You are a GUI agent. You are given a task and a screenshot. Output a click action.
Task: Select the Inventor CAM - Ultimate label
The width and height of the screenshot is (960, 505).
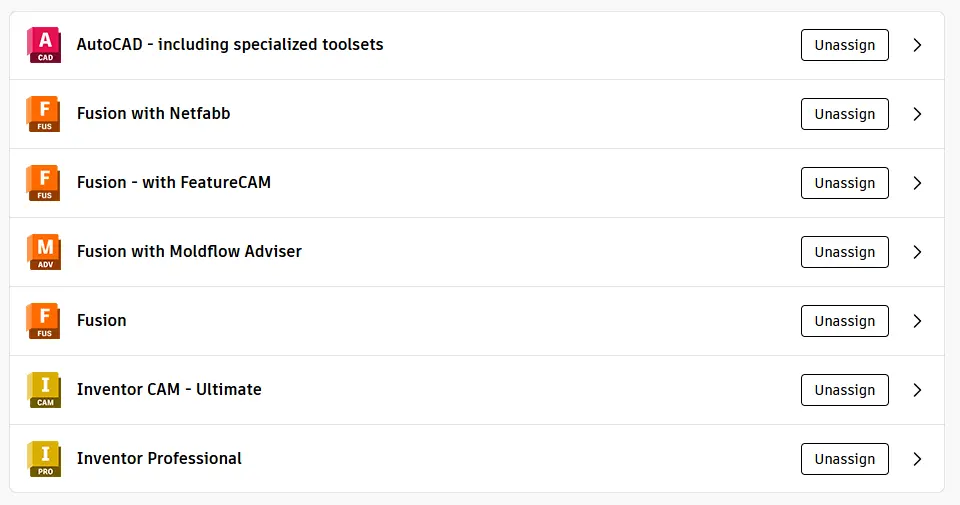point(169,389)
